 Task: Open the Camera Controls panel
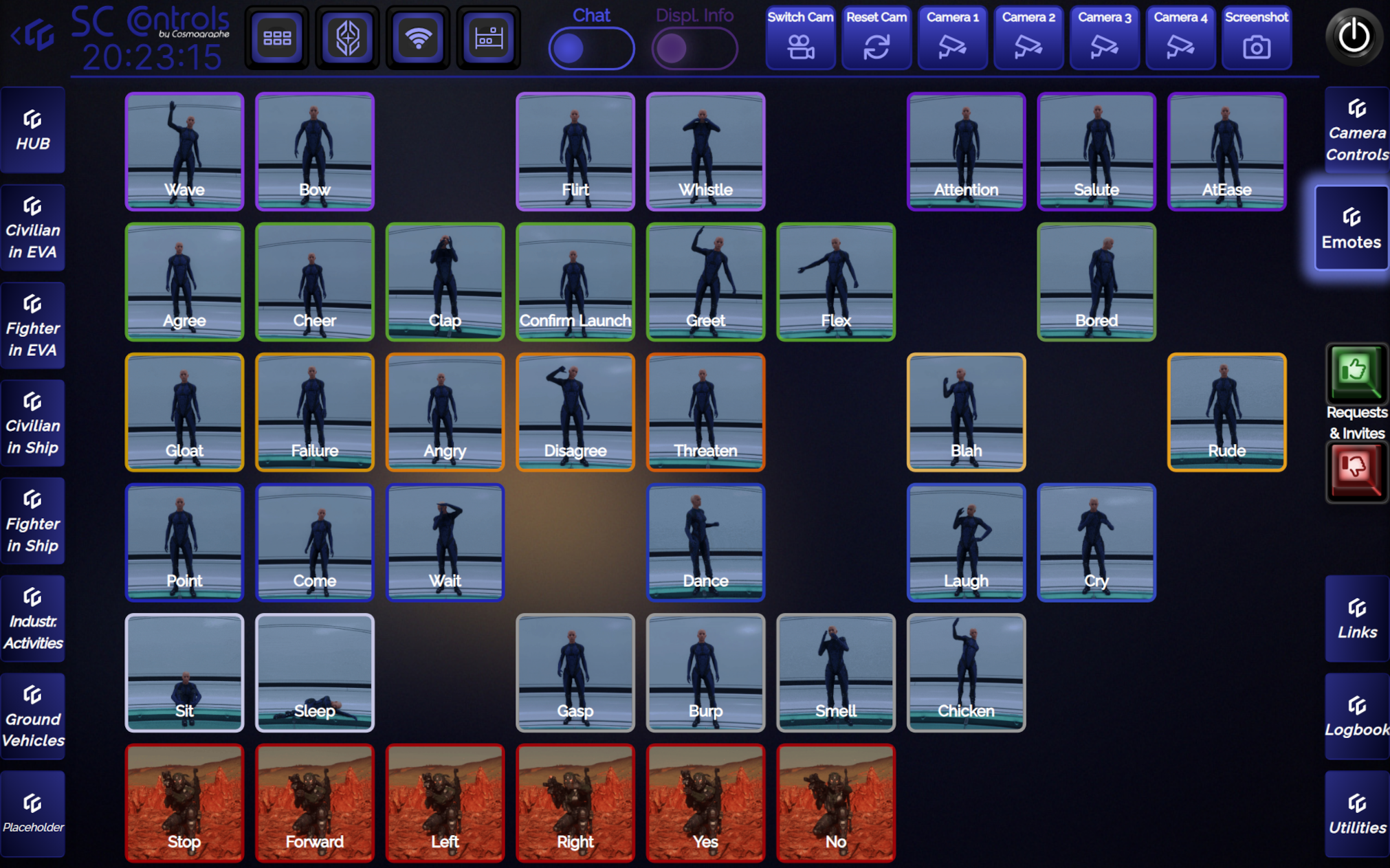click(1357, 130)
